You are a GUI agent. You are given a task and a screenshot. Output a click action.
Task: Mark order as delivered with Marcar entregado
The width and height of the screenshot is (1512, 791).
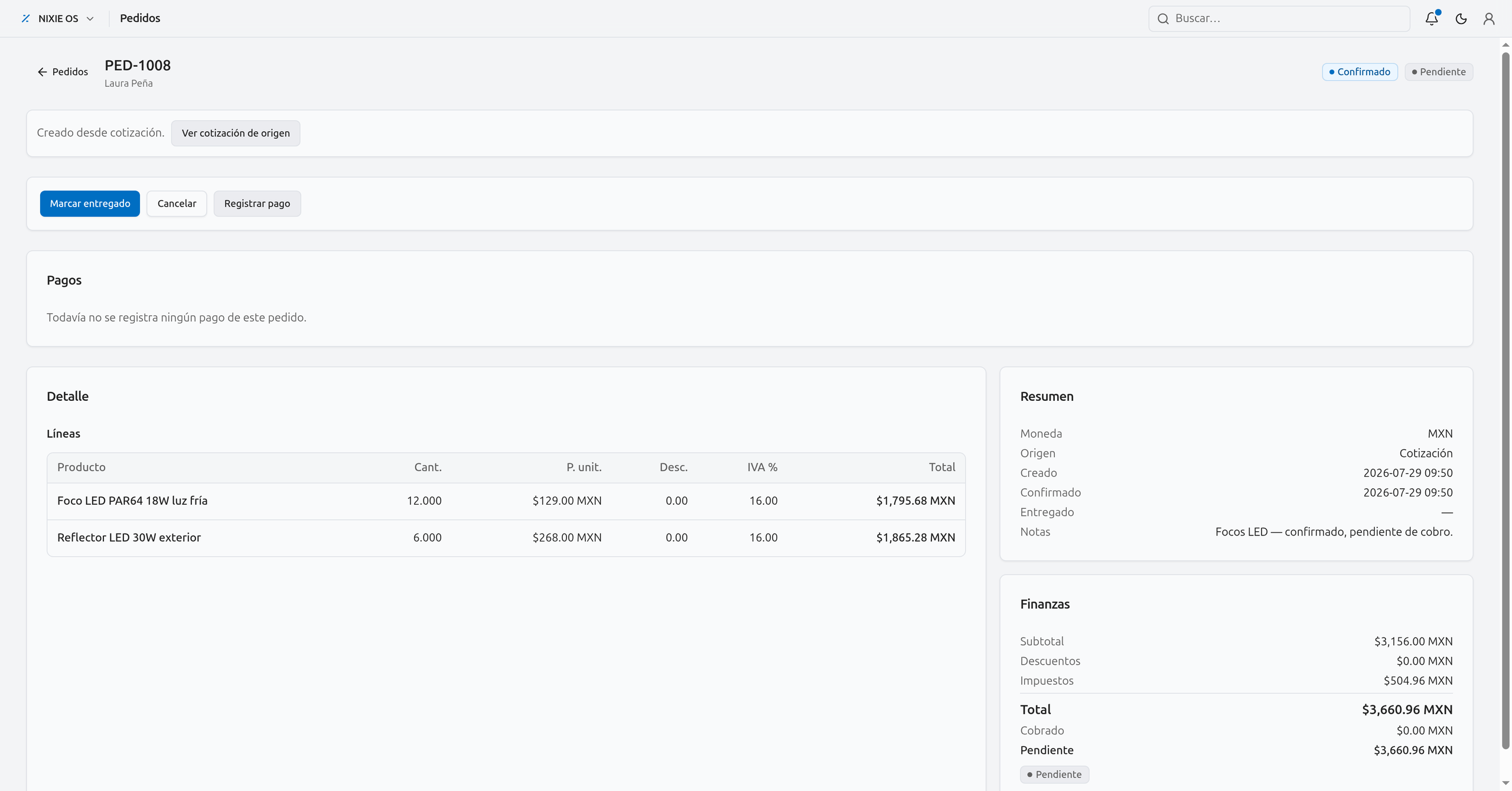90,203
